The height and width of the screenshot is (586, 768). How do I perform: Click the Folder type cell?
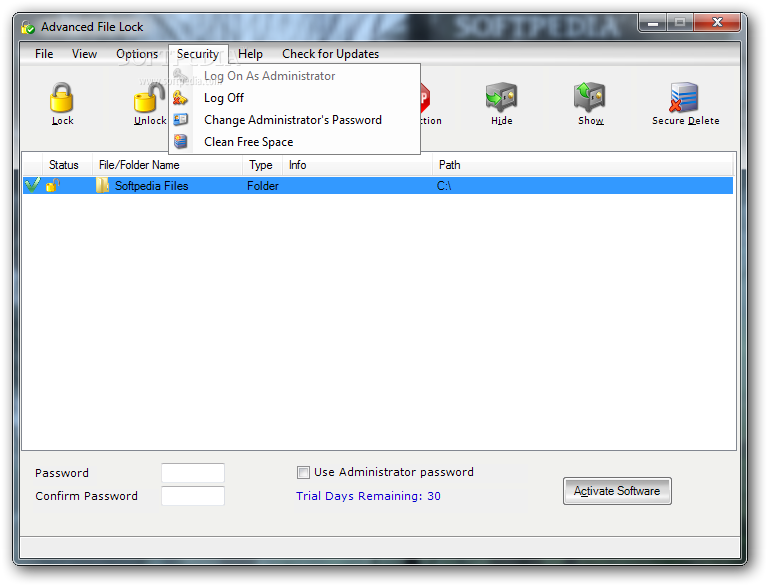click(263, 186)
